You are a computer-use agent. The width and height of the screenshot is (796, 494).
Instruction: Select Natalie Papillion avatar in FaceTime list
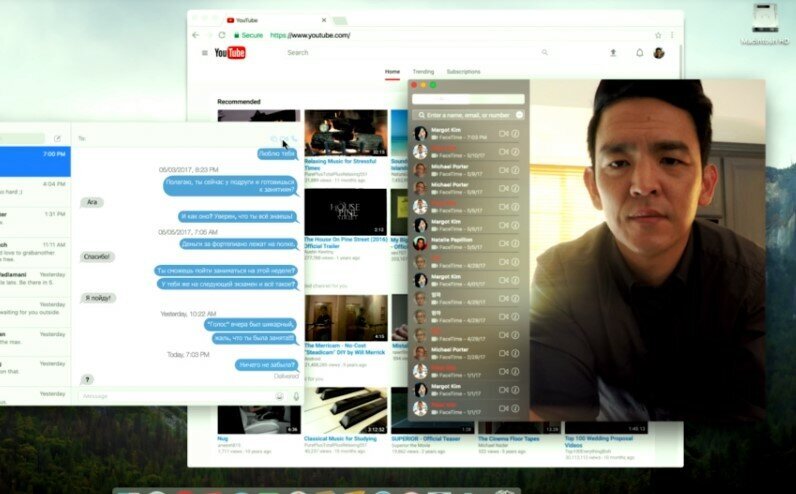click(420, 244)
